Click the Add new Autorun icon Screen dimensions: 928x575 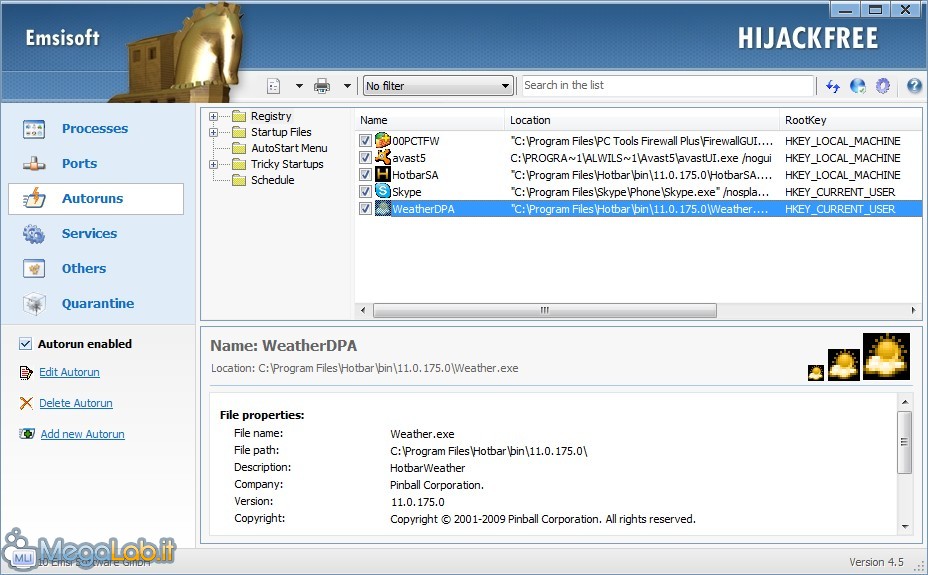(x=27, y=434)
